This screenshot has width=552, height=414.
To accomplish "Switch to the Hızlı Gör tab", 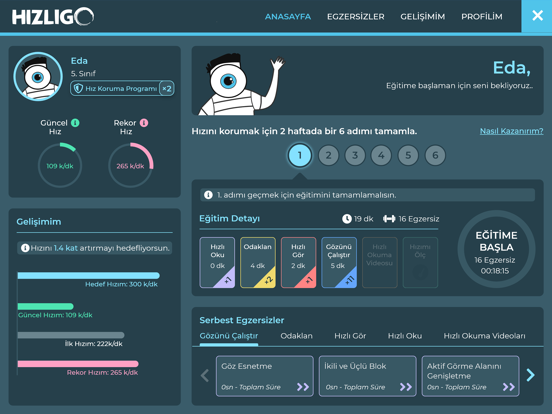I will coord(350,336).
